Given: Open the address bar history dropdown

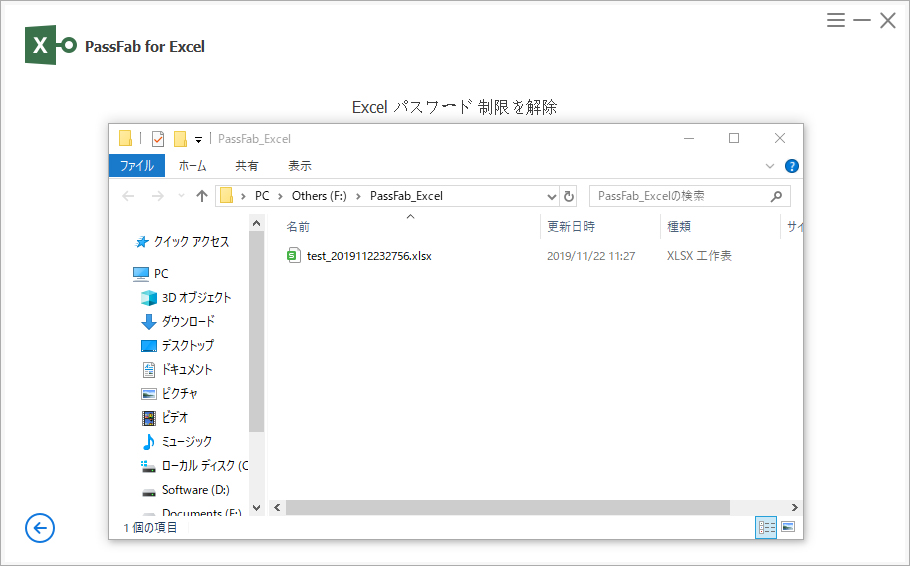Looking at the screenshot, I should [x=551, y=196].
